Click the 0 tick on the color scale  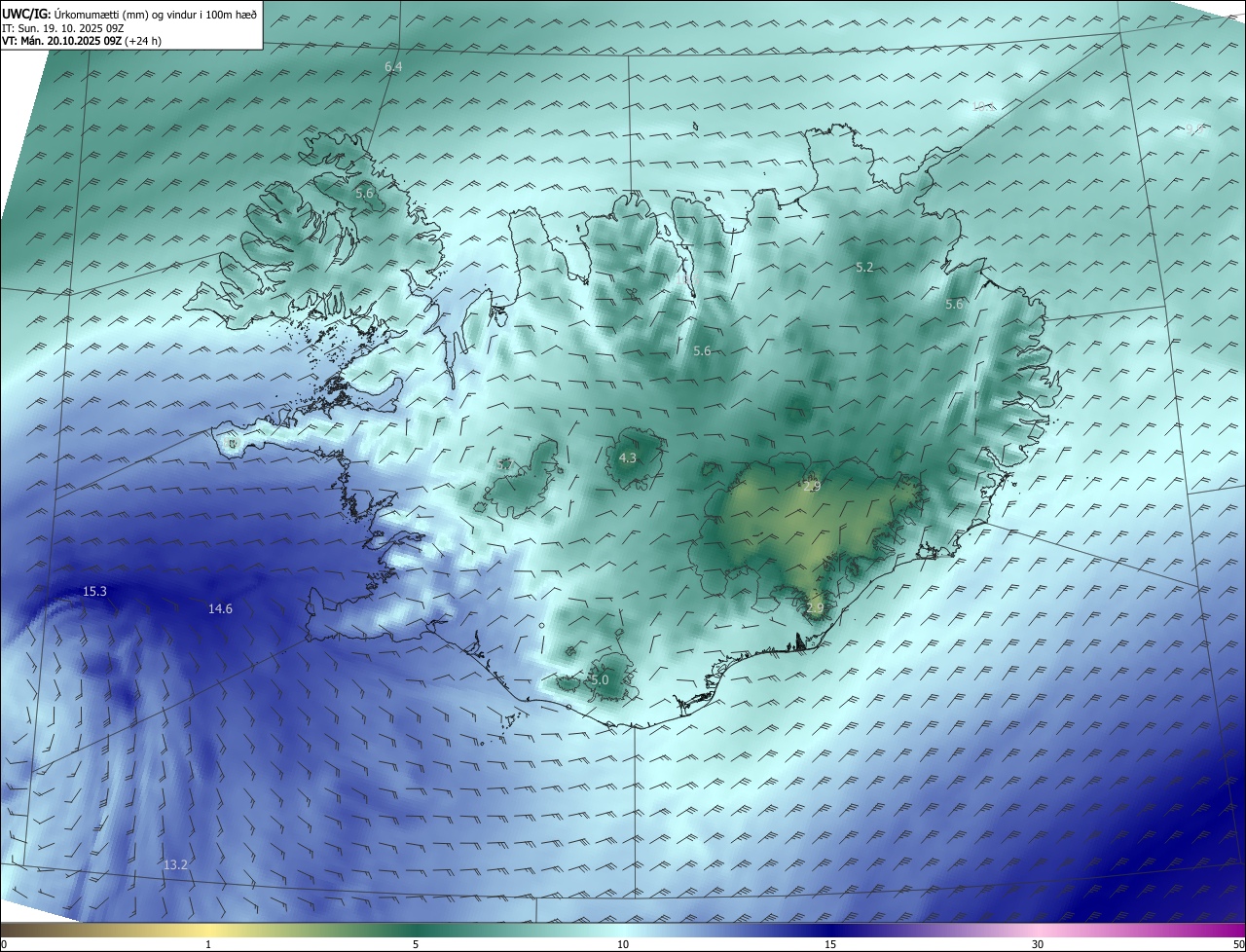[x=4, y=944]
